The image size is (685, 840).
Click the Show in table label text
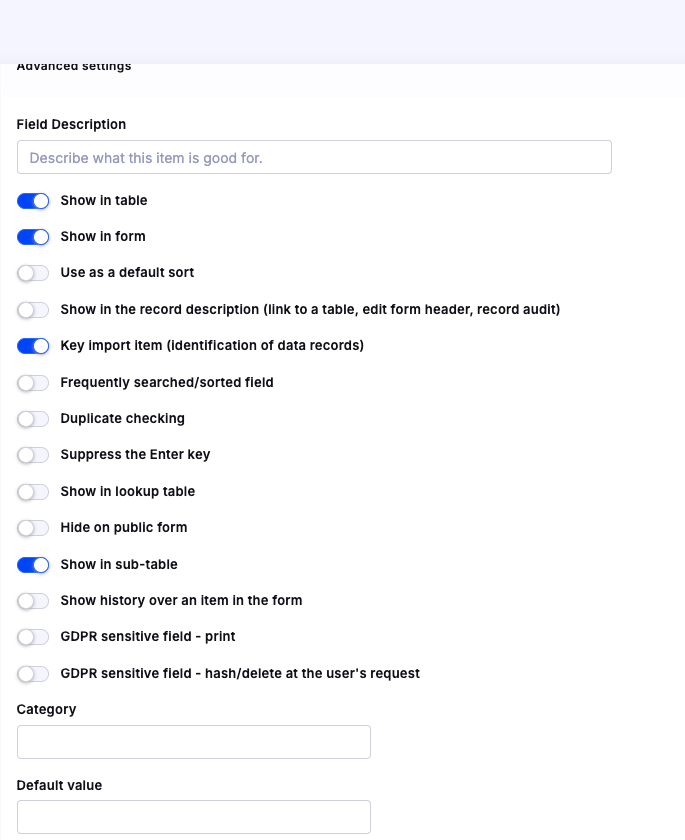(104, 201)
